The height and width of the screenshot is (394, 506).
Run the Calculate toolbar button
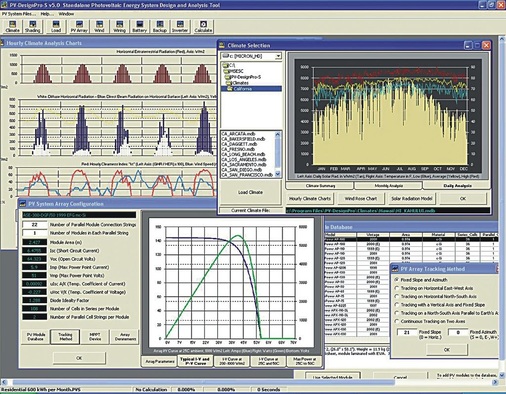pyautogui.click(x=203, y=26)
